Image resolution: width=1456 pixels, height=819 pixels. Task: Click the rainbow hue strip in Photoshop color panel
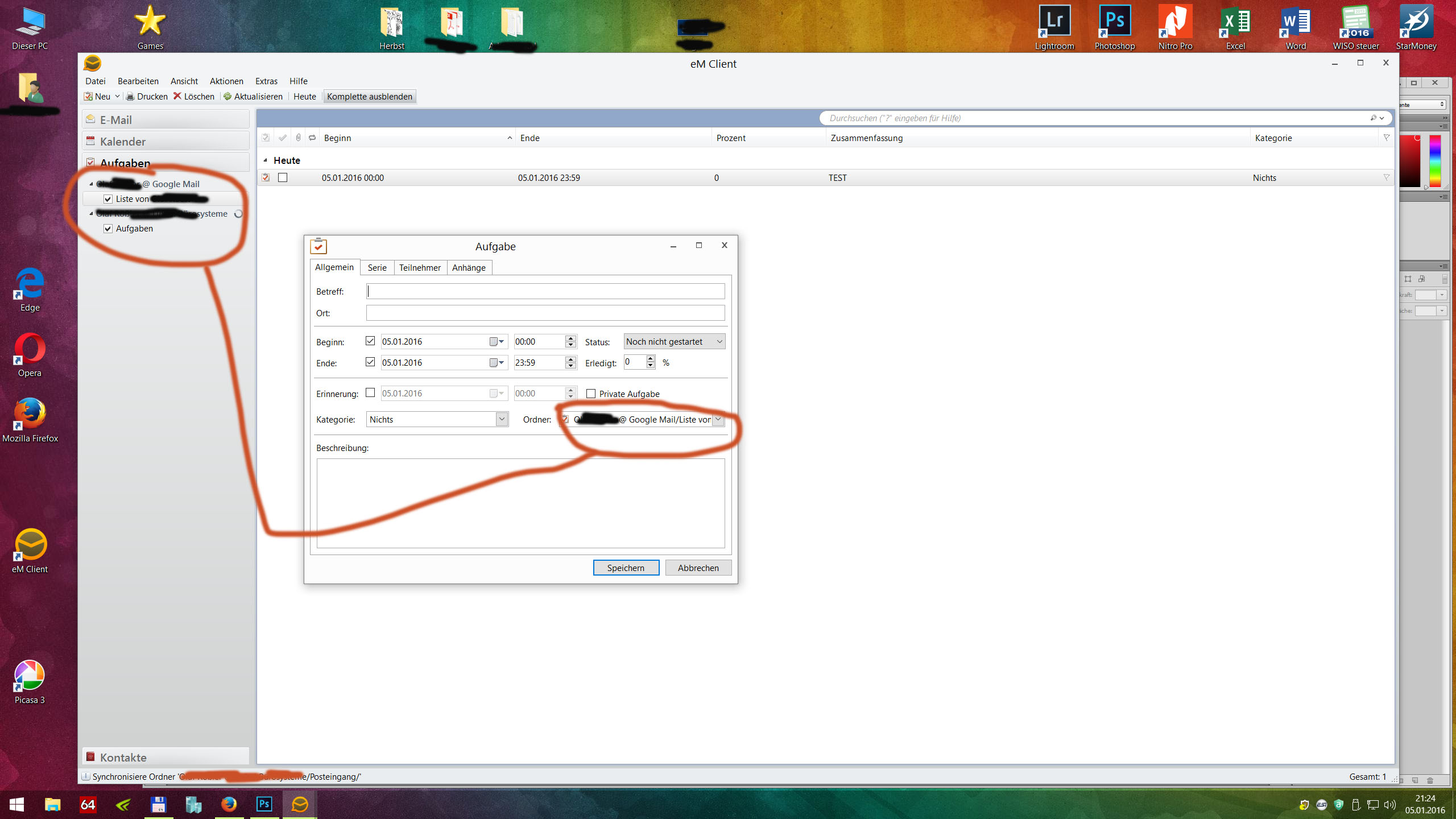point(1435,160)
